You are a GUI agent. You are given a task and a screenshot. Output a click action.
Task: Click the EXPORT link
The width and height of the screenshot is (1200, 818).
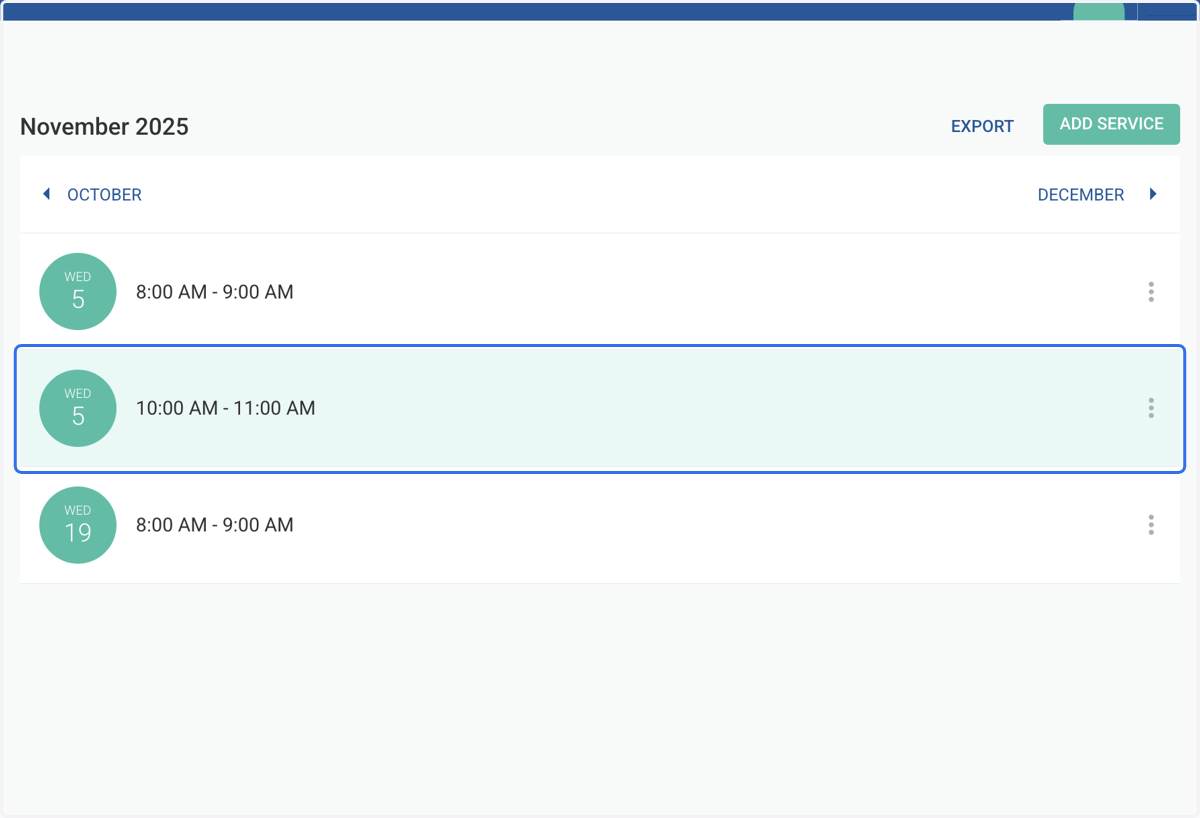point(982,126)
